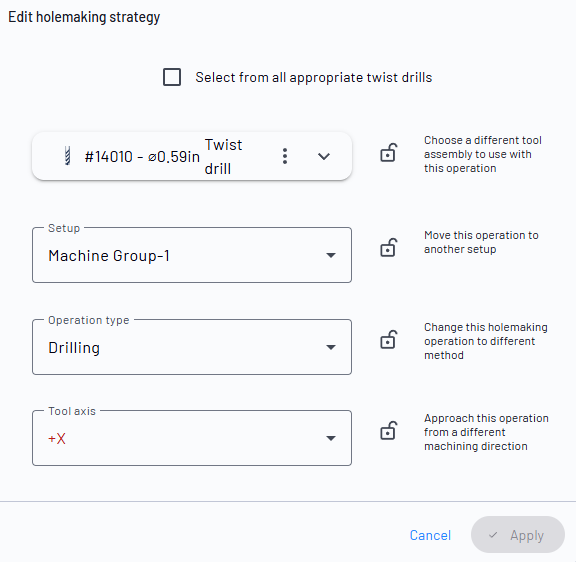This screenshot has height=562, width=576.
Task: Click the #14010 - ⌀0.59in tool label
Action: point(142,157)
